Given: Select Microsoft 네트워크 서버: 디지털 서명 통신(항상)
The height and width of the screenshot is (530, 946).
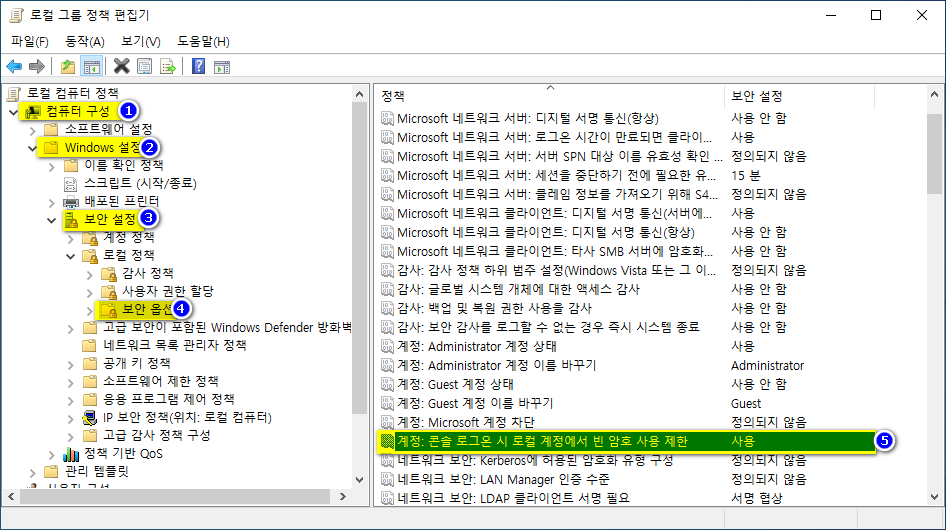Looking at the screenshot, I should [528, 118].
